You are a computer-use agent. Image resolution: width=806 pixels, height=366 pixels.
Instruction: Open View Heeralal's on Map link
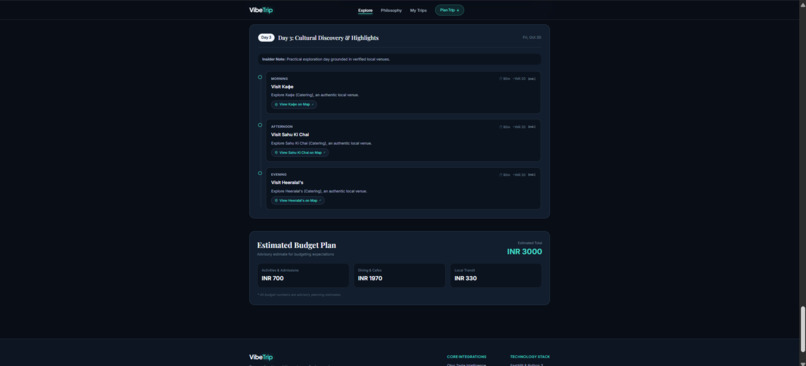(x=298, y=200)
